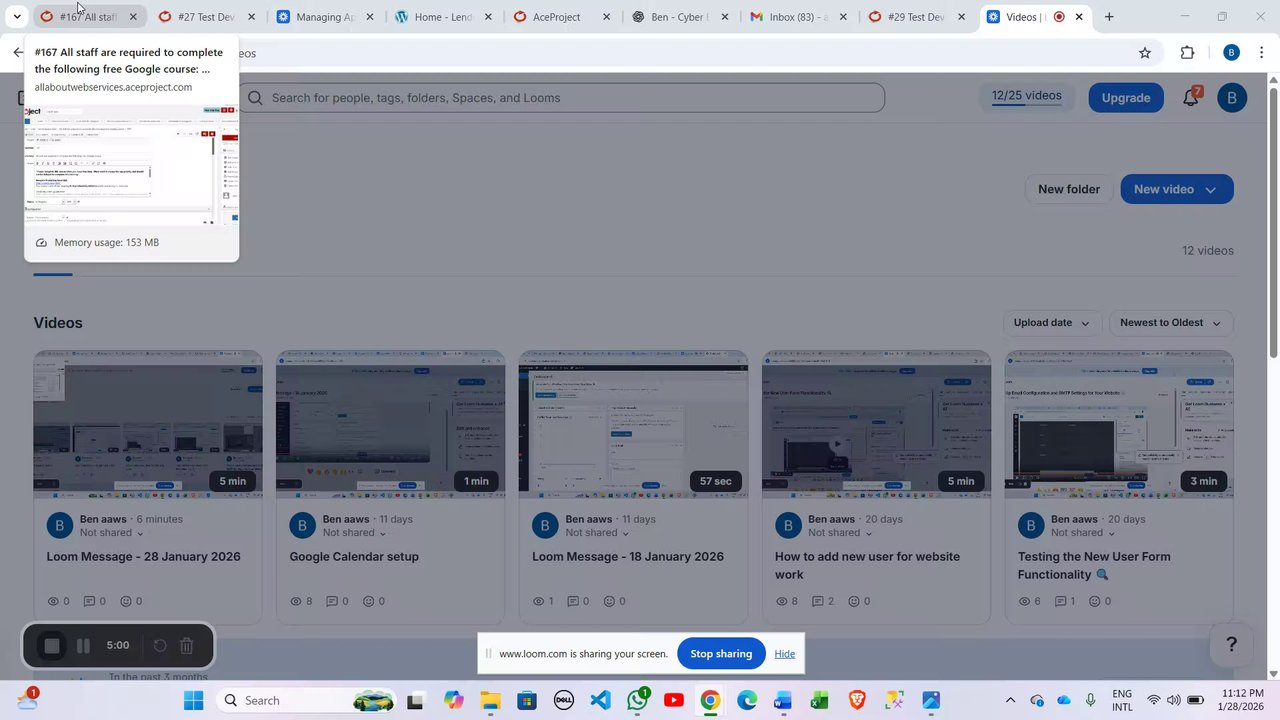Image resolution: width=1280 pixels, height=720 pixels.
Task: Restart the Loom recording
Action: [x=160, y=646]
